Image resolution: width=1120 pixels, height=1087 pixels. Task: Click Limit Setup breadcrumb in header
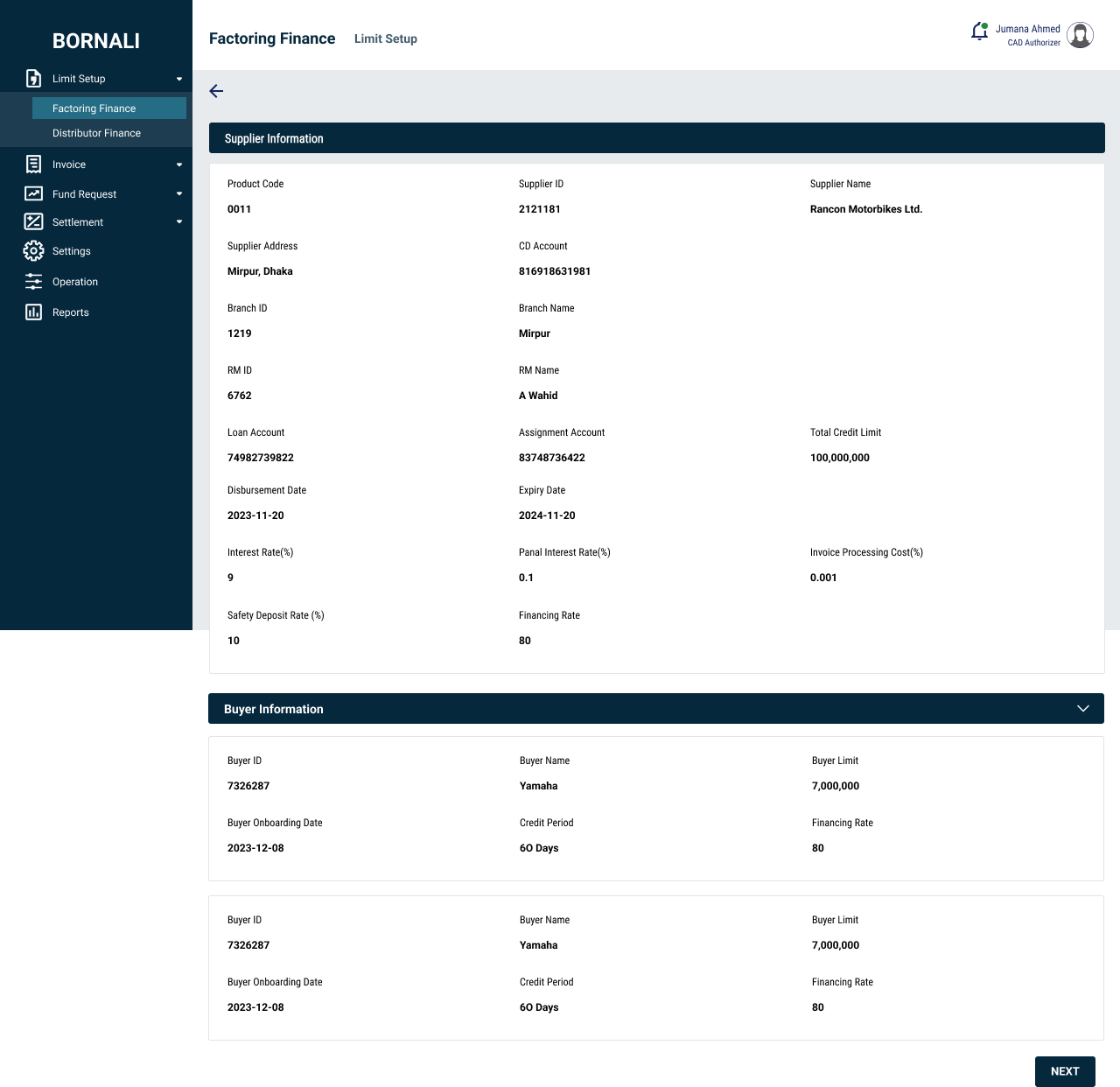click(x=386, y=39)
